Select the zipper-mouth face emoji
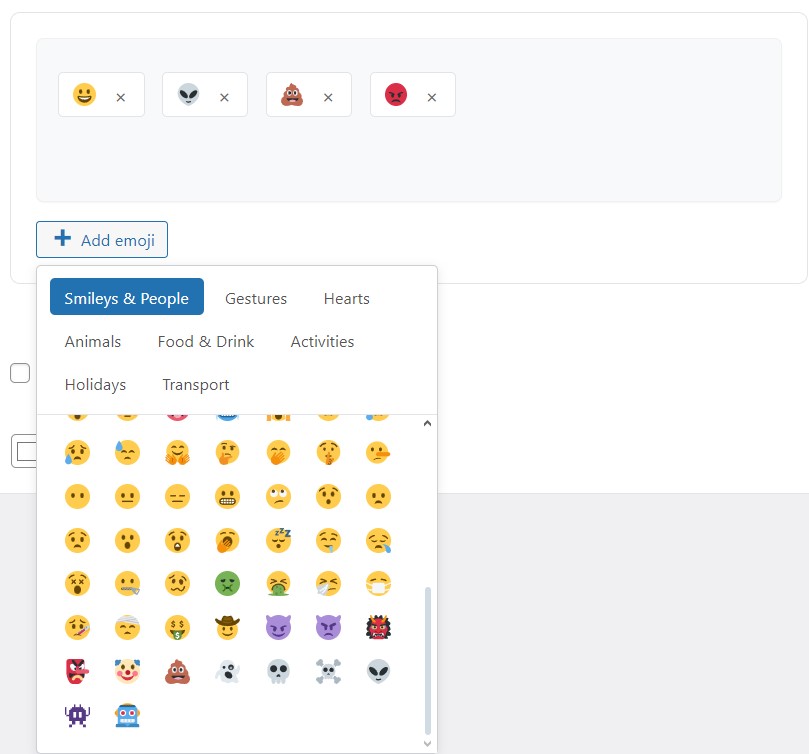The width and height of the screenshot is (809, 754). (127, 584)
